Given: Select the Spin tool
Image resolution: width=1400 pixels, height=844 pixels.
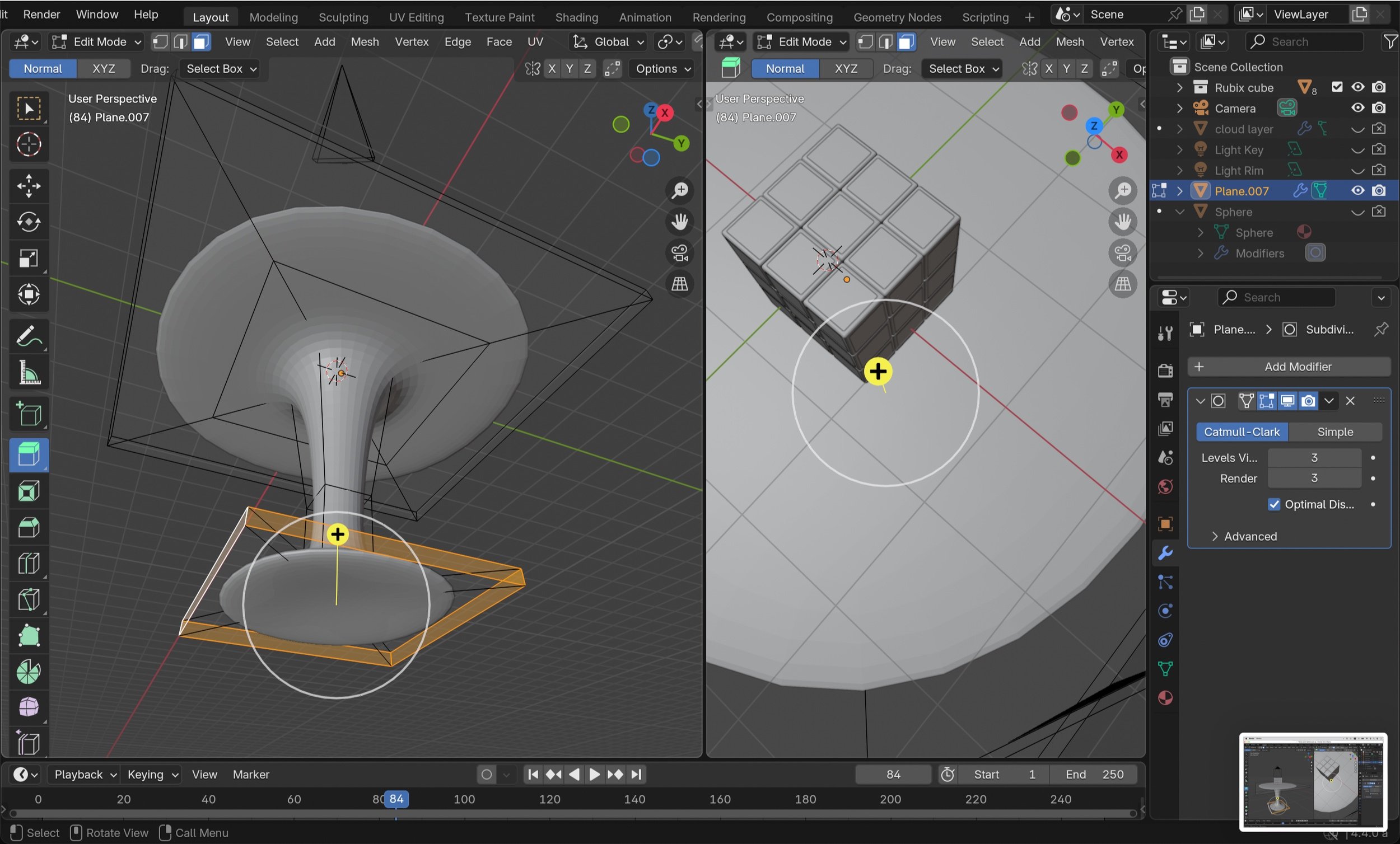Looking at the screenshot, I should tap(29, 672).
